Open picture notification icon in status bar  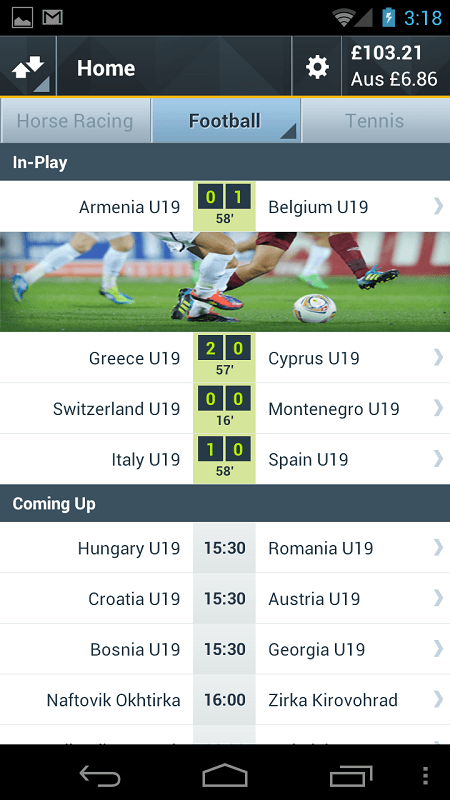click(x=22, y=18)
